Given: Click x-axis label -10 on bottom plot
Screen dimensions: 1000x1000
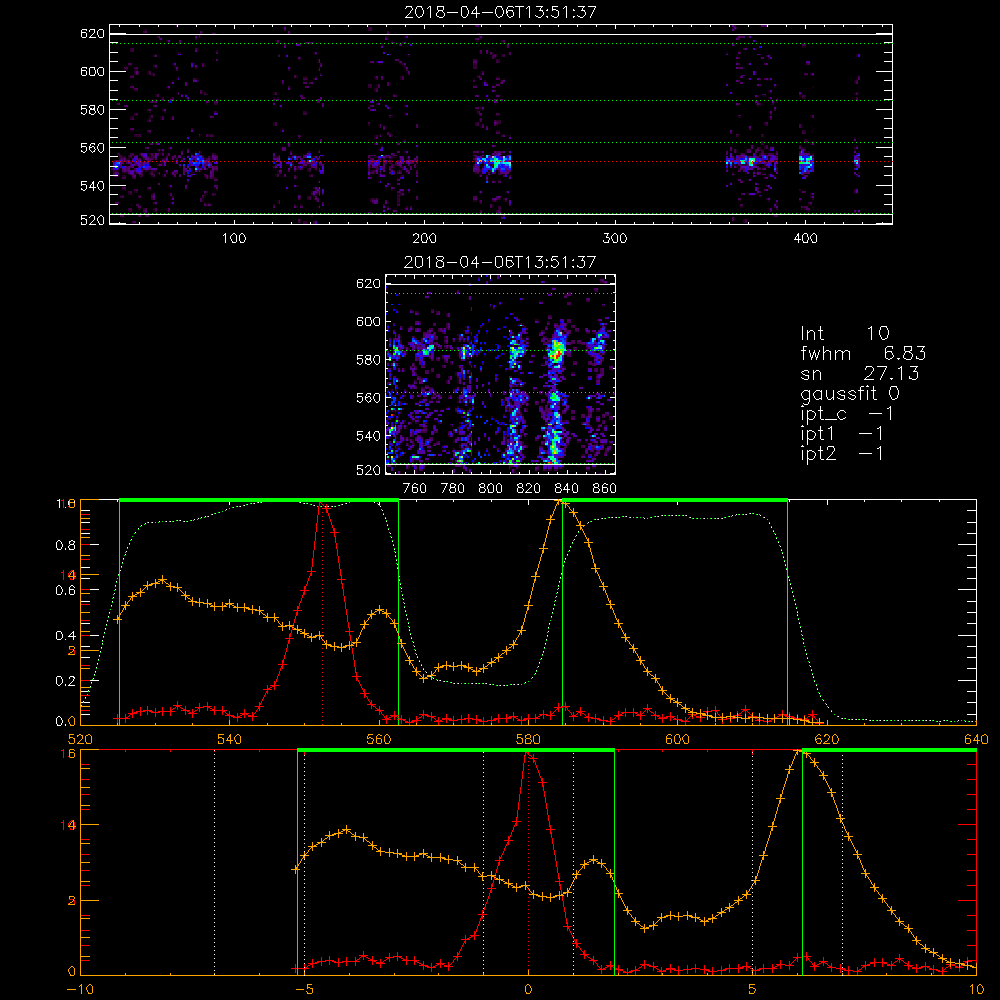Looking at the screenshot, I should (x=80, y=990).
